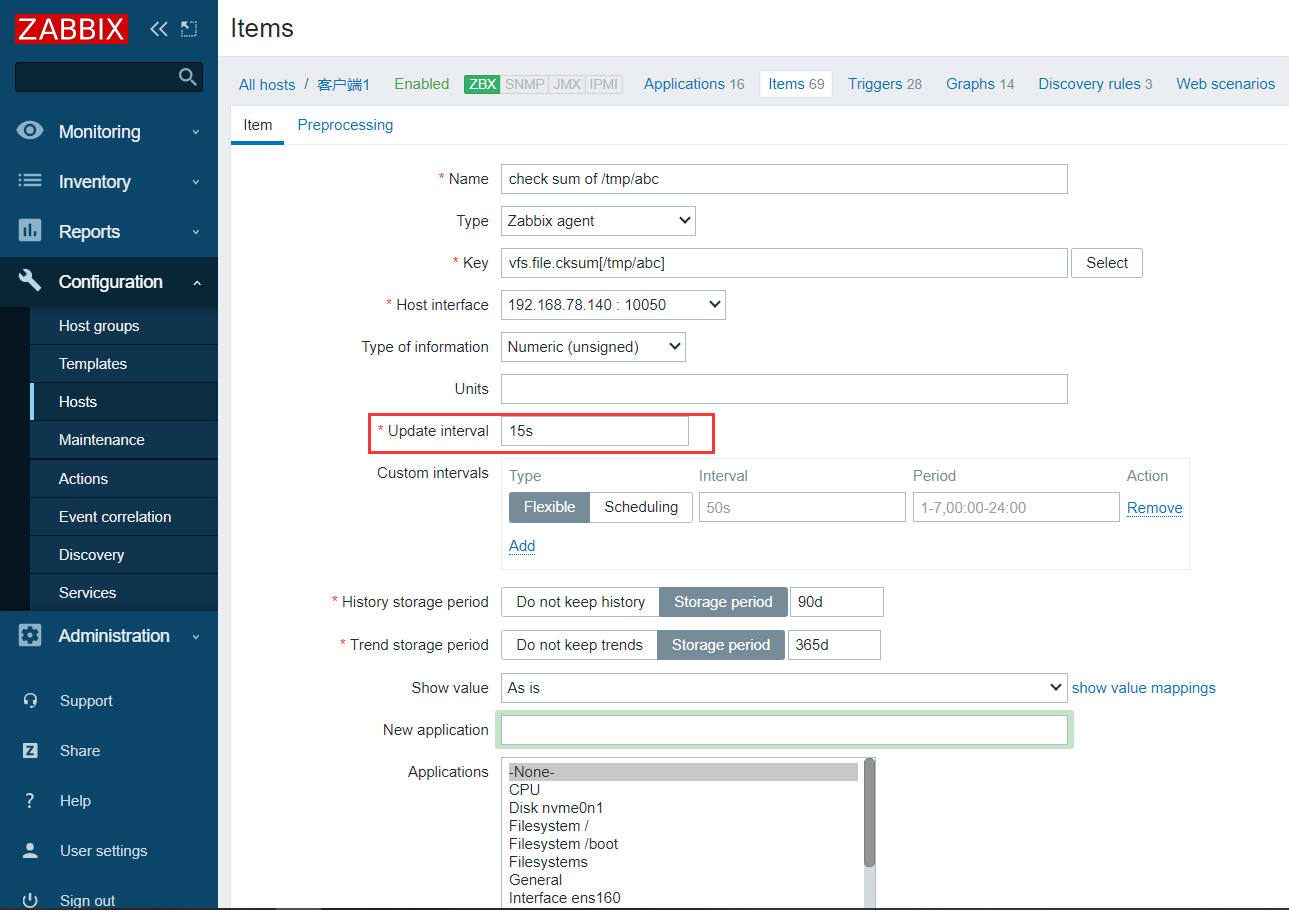Click the Inventory list icon

pos(30,181)
